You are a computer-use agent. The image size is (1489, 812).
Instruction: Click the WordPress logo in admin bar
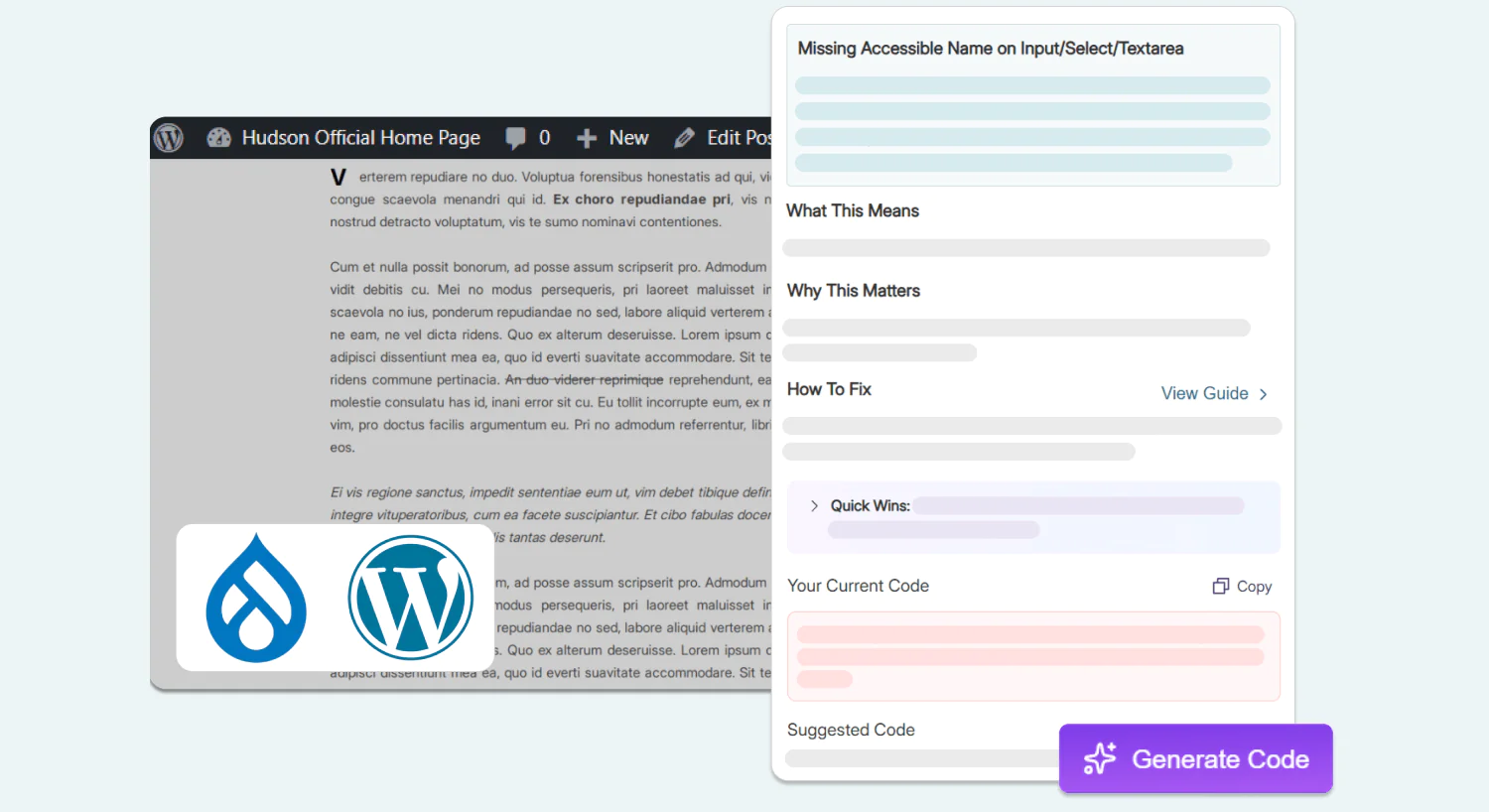169,138
